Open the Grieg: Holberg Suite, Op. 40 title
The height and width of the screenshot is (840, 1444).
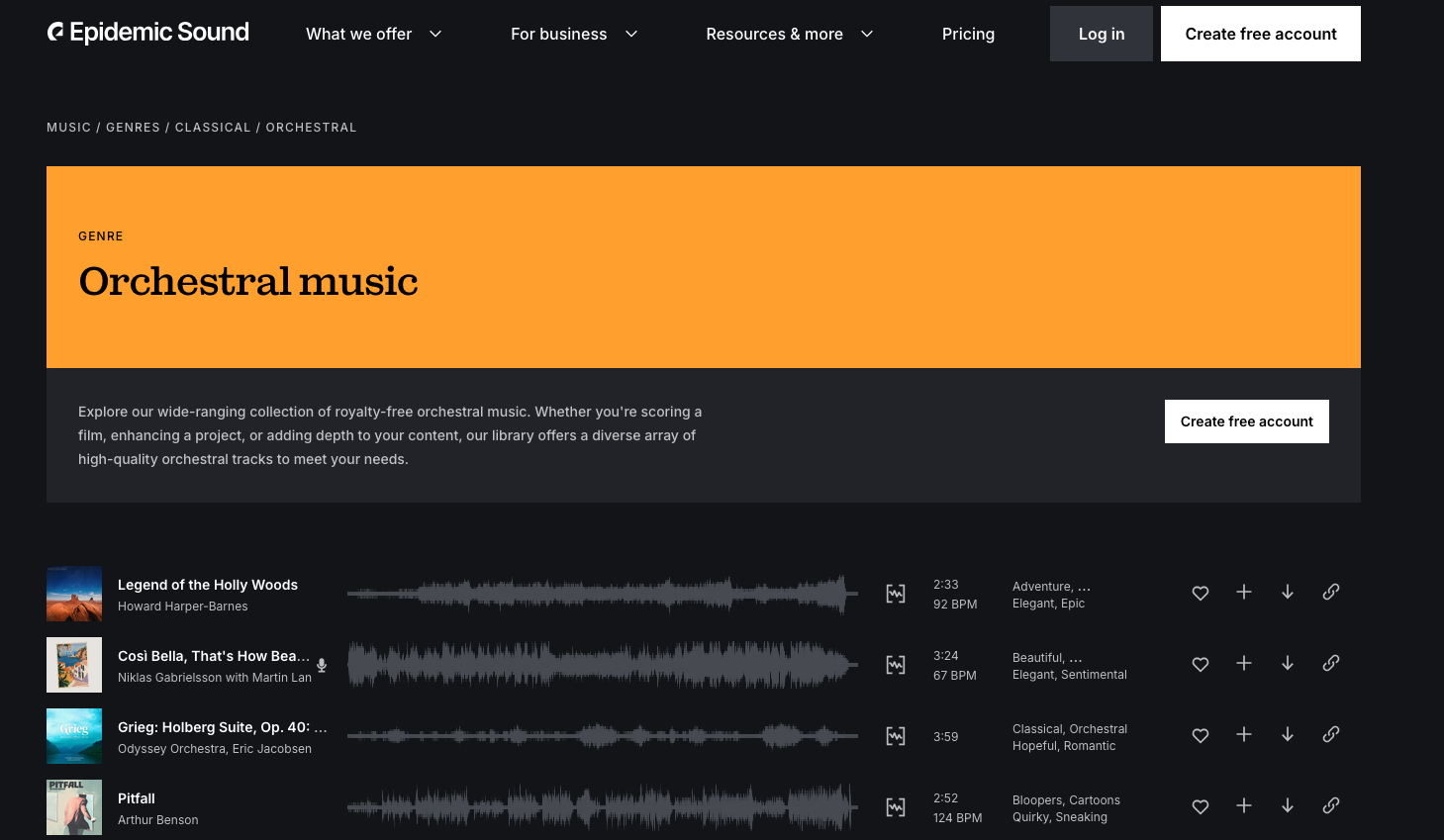tap(223, 727)
